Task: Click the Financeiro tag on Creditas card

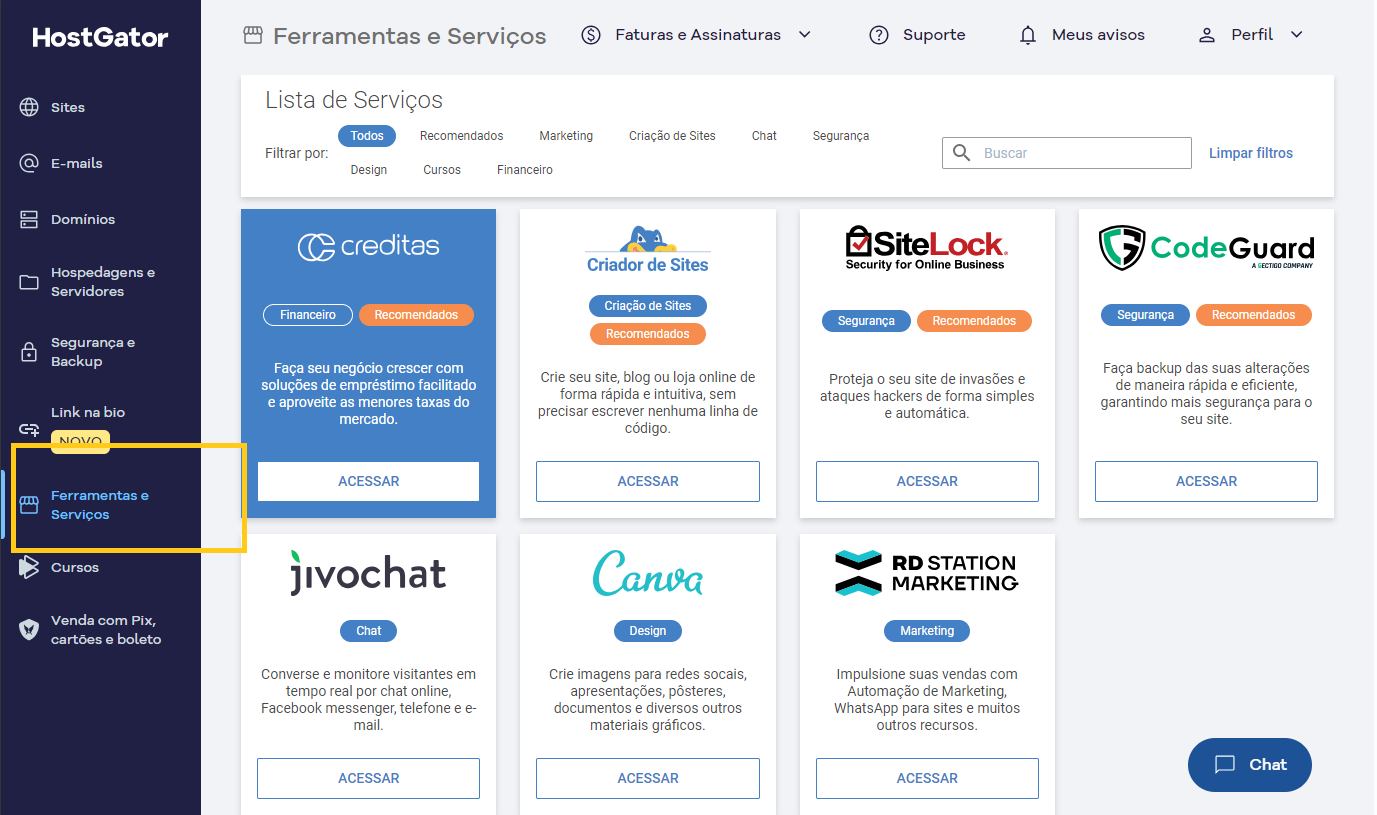Action: click(x=308, y=315)
